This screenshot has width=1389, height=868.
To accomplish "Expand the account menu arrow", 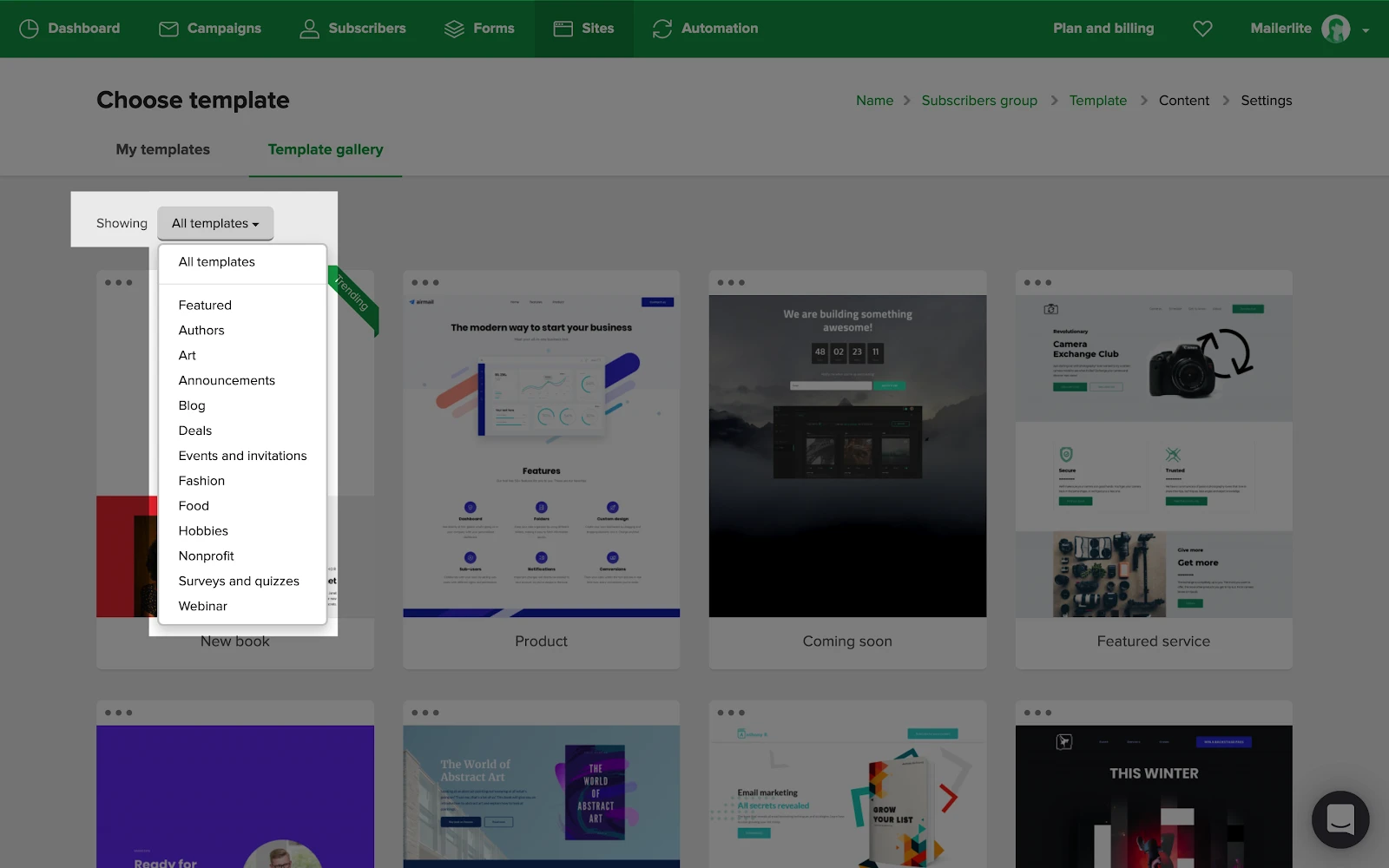I will pyautogui.click(x=1366, y=30).
